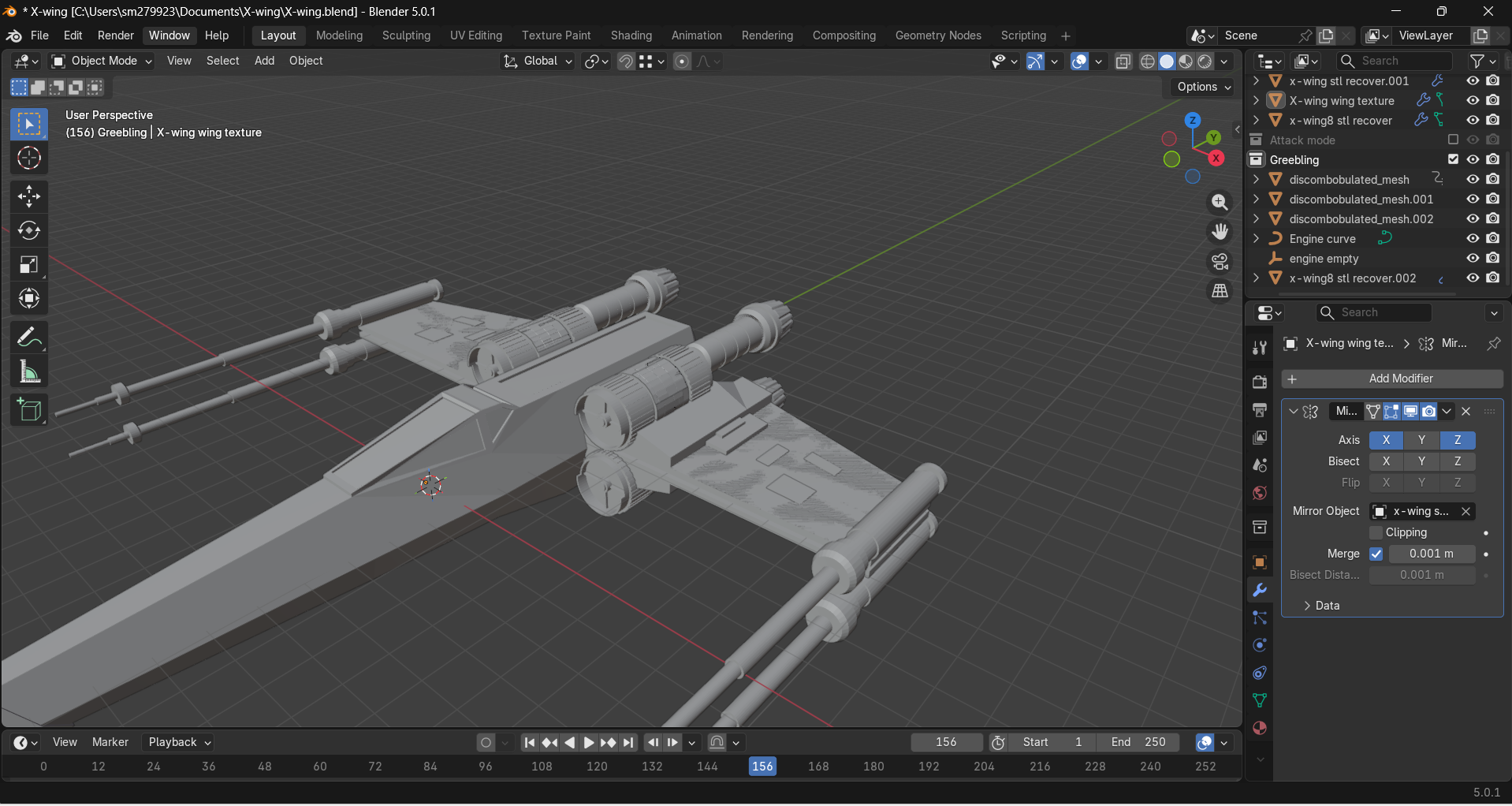Viewport: 1512px width, 806px height.
Task: Collapse the Mirror modifier panel
Action: pyautogui.click(x=1293, y=411)
